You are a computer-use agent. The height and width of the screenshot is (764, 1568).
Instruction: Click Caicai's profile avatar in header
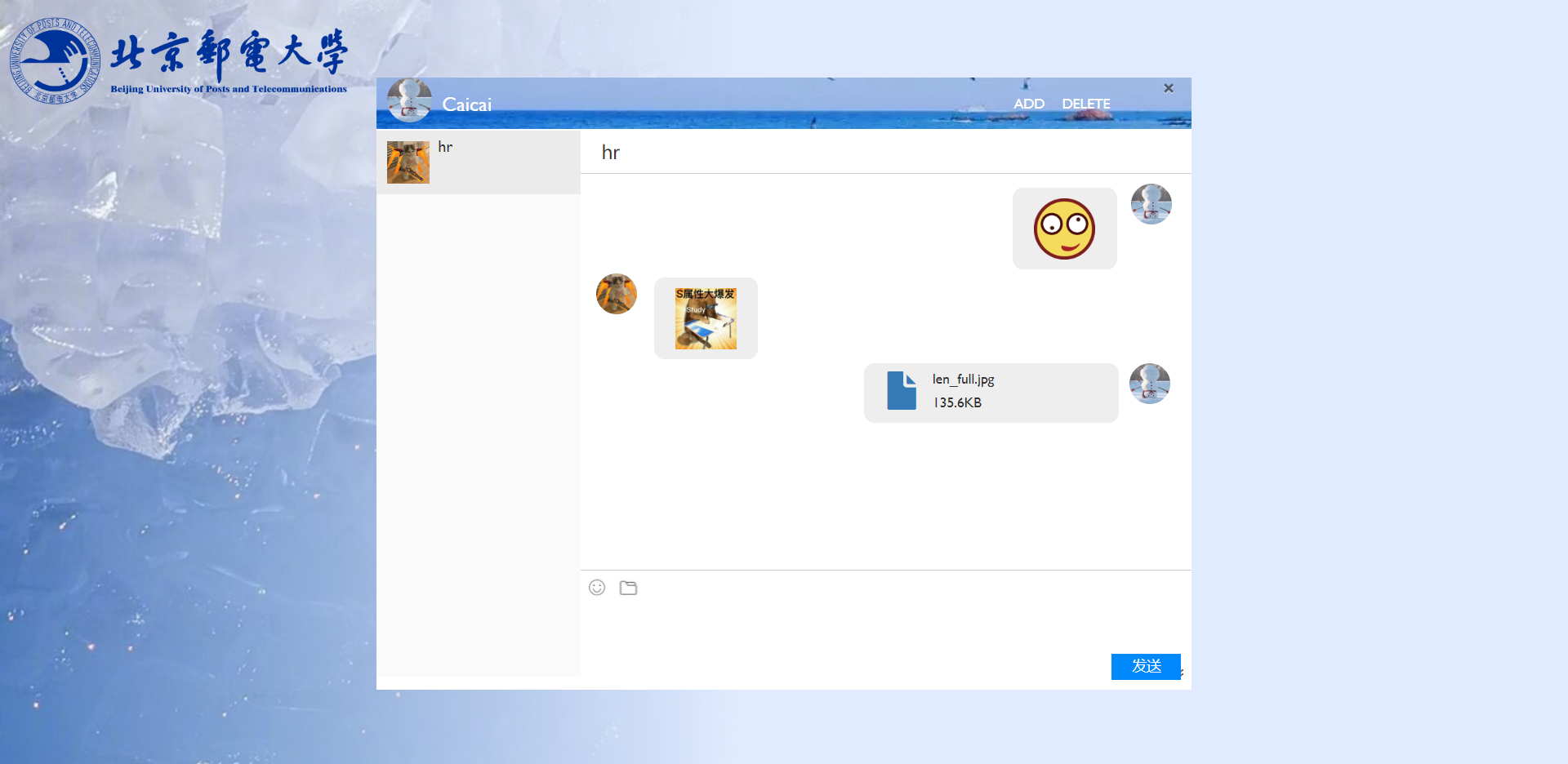[409, 101]
